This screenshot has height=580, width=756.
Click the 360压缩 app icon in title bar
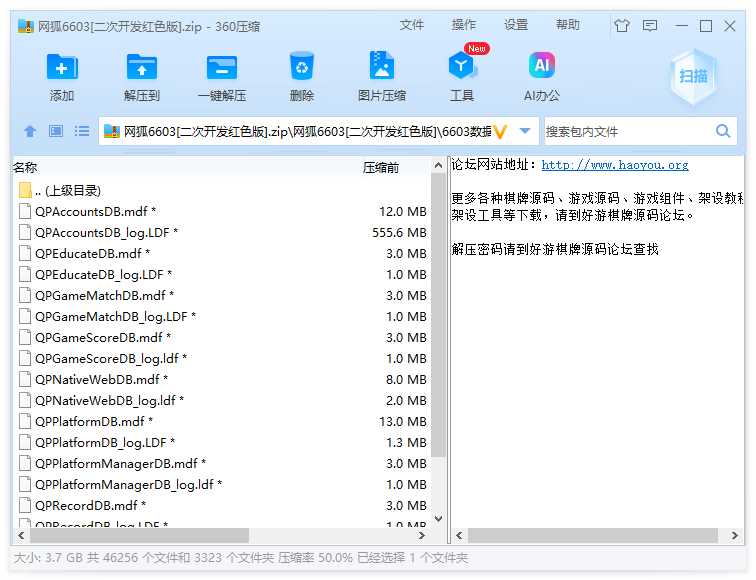tap(25, 26)
